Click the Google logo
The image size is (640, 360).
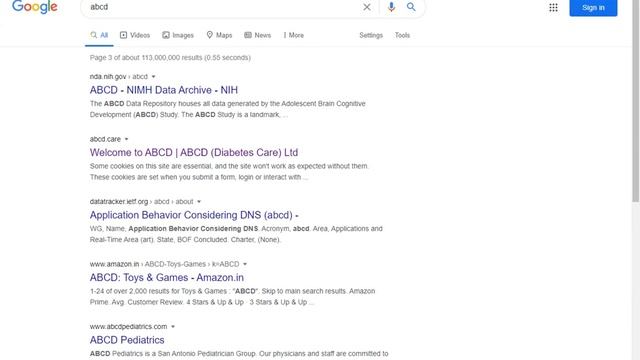point(35,7)
